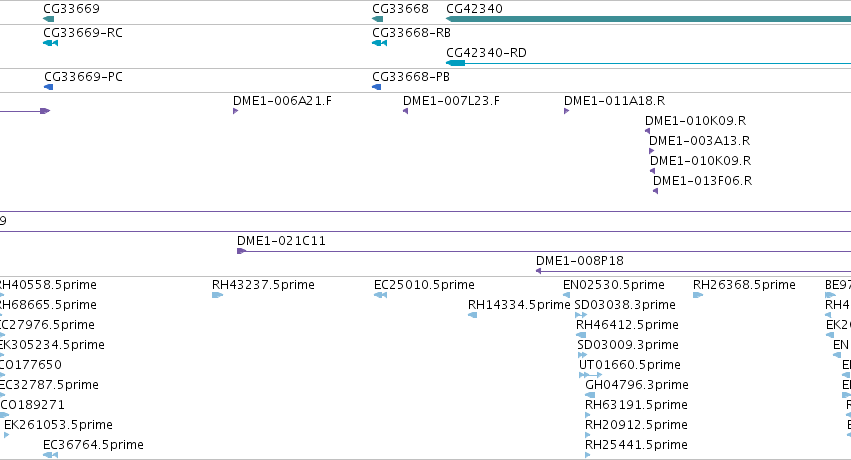Screen dimensions: 851x460
Task: Select the CO177650 EST label
Action: pyautogui.click(x=30, y=365)
